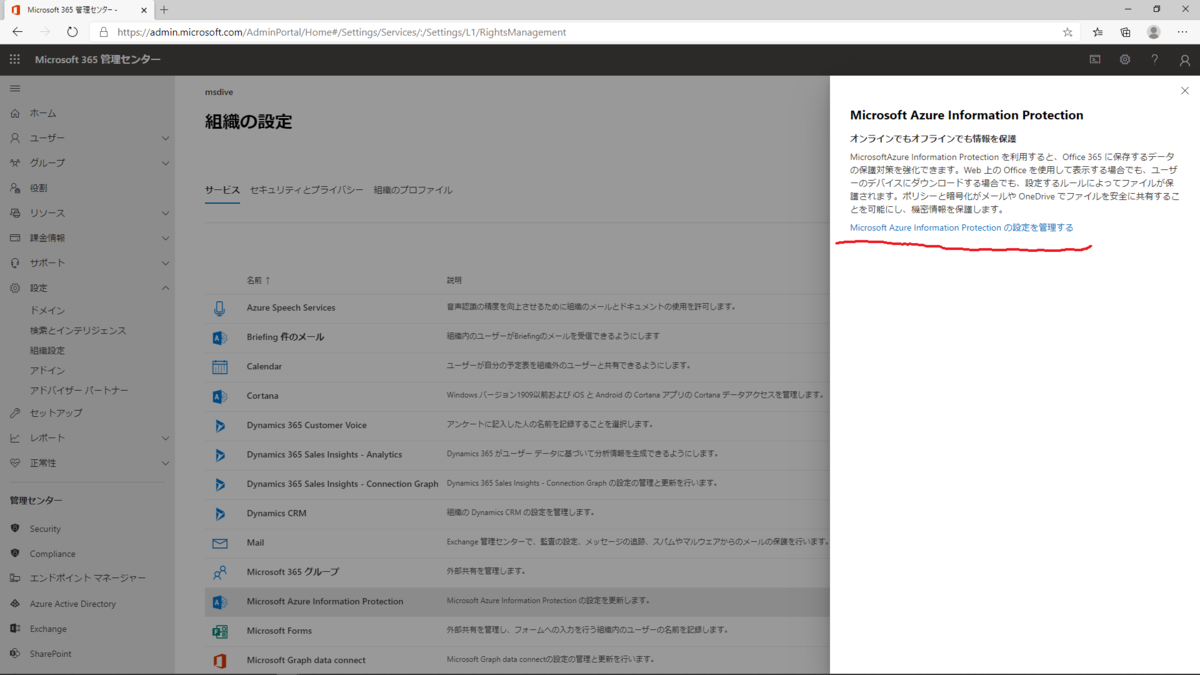Image resolution: width=1200 pixels, height=675 pixels.
Task: Click the Dynamics 365 Customer Voice icon
Action: click(x=219, y=425)
